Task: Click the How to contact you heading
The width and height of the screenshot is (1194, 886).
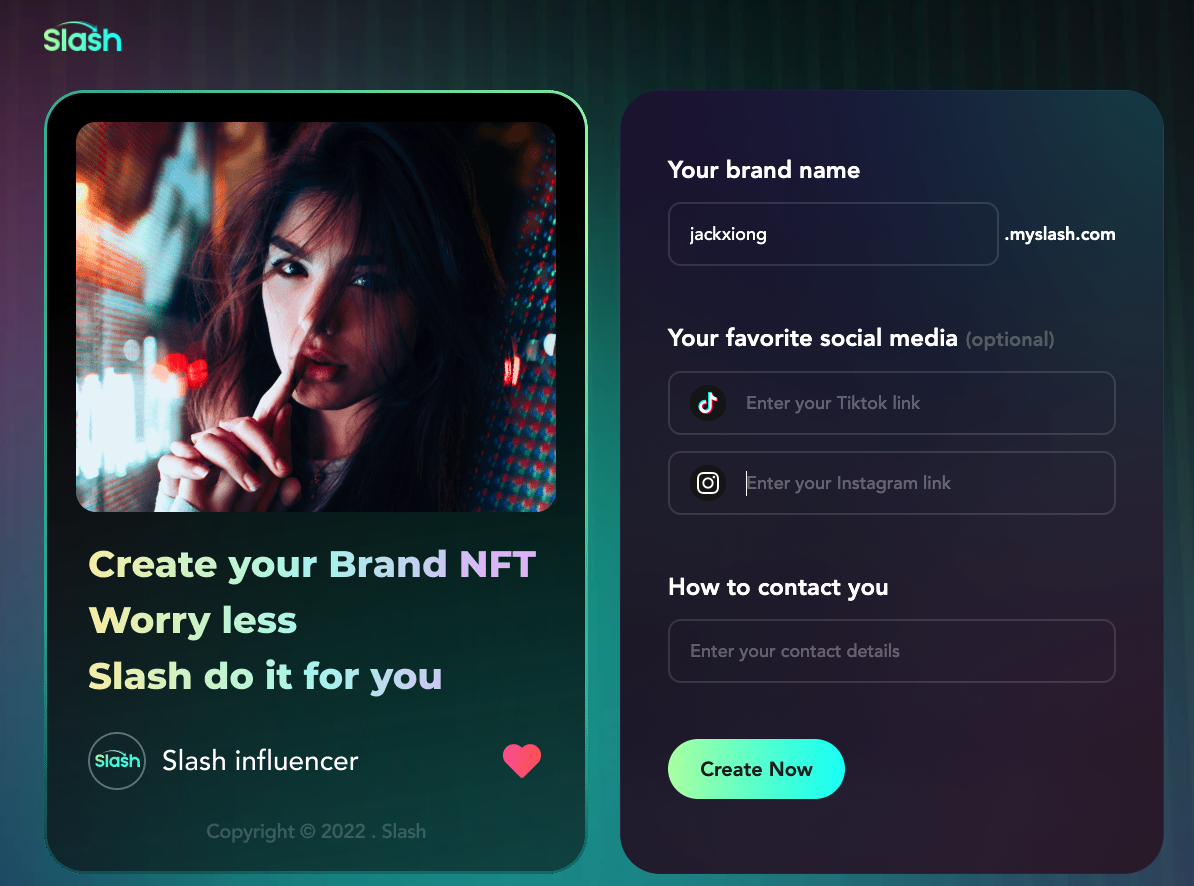Action: tap(778, 587)
